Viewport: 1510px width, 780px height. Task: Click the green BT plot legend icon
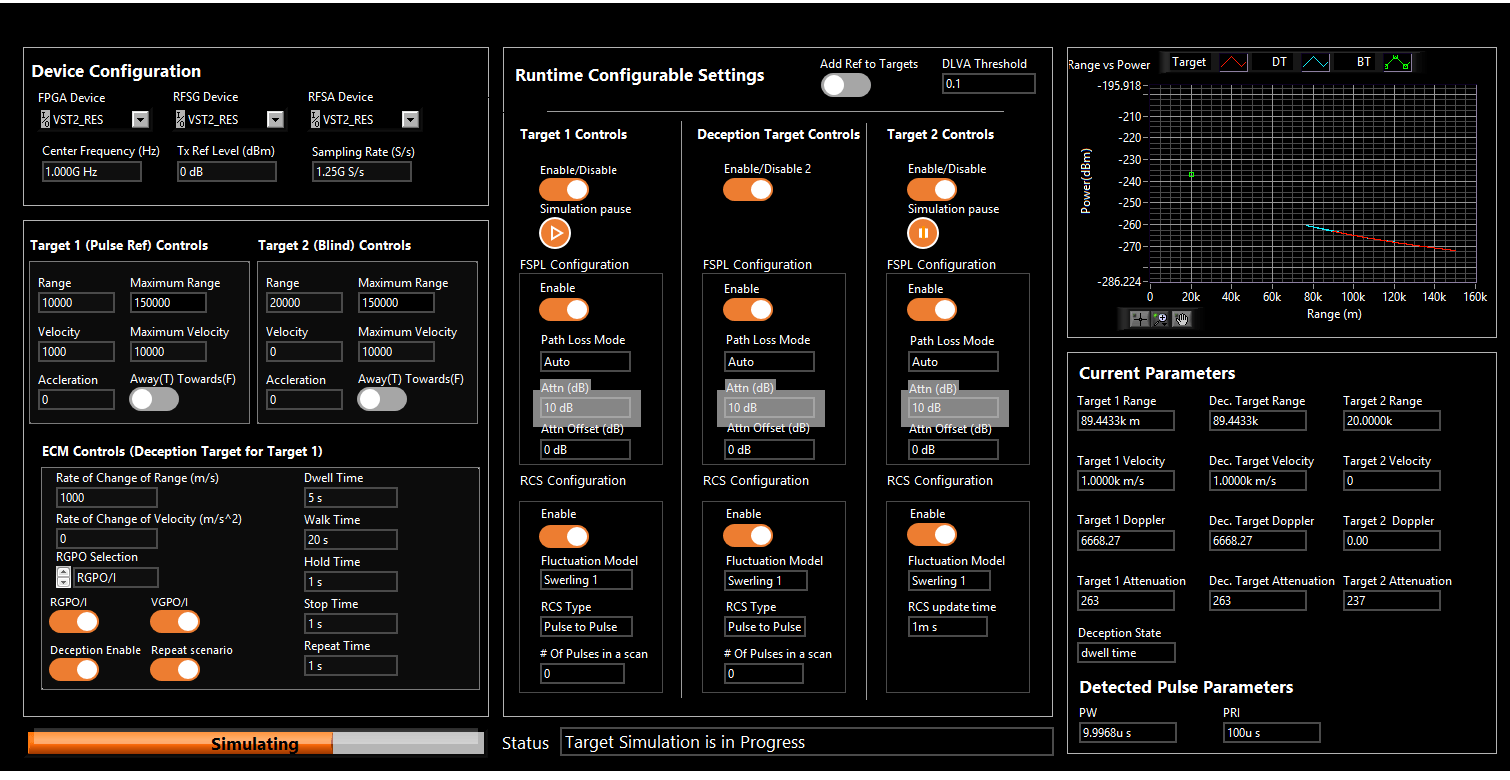tap(1398, 63)
